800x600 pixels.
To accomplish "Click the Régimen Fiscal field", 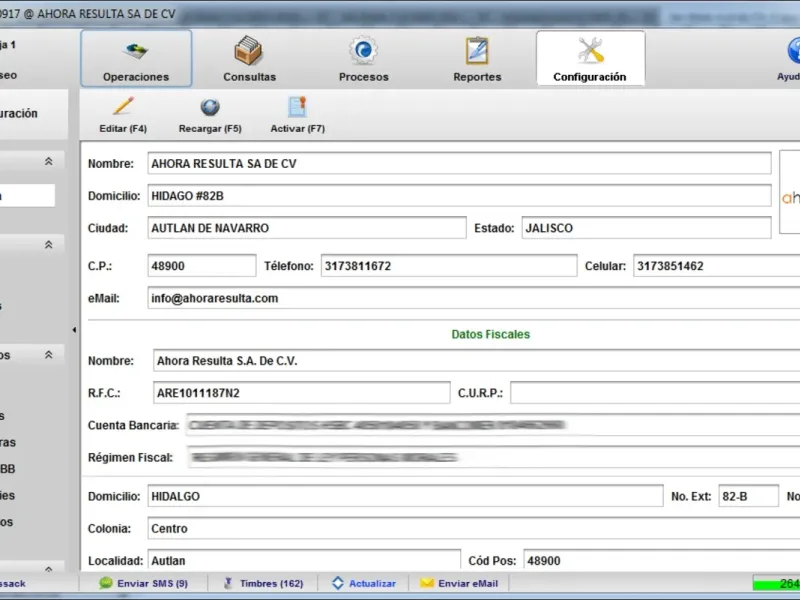I will point(493,457).
